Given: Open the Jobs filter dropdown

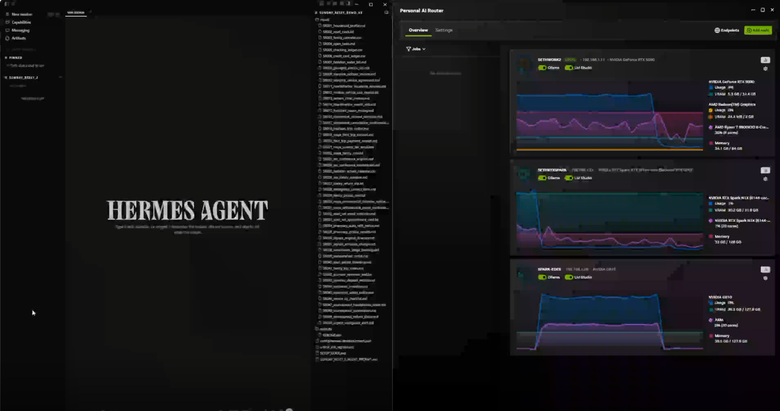Looking at the screenshot, I should click(416, 49).
